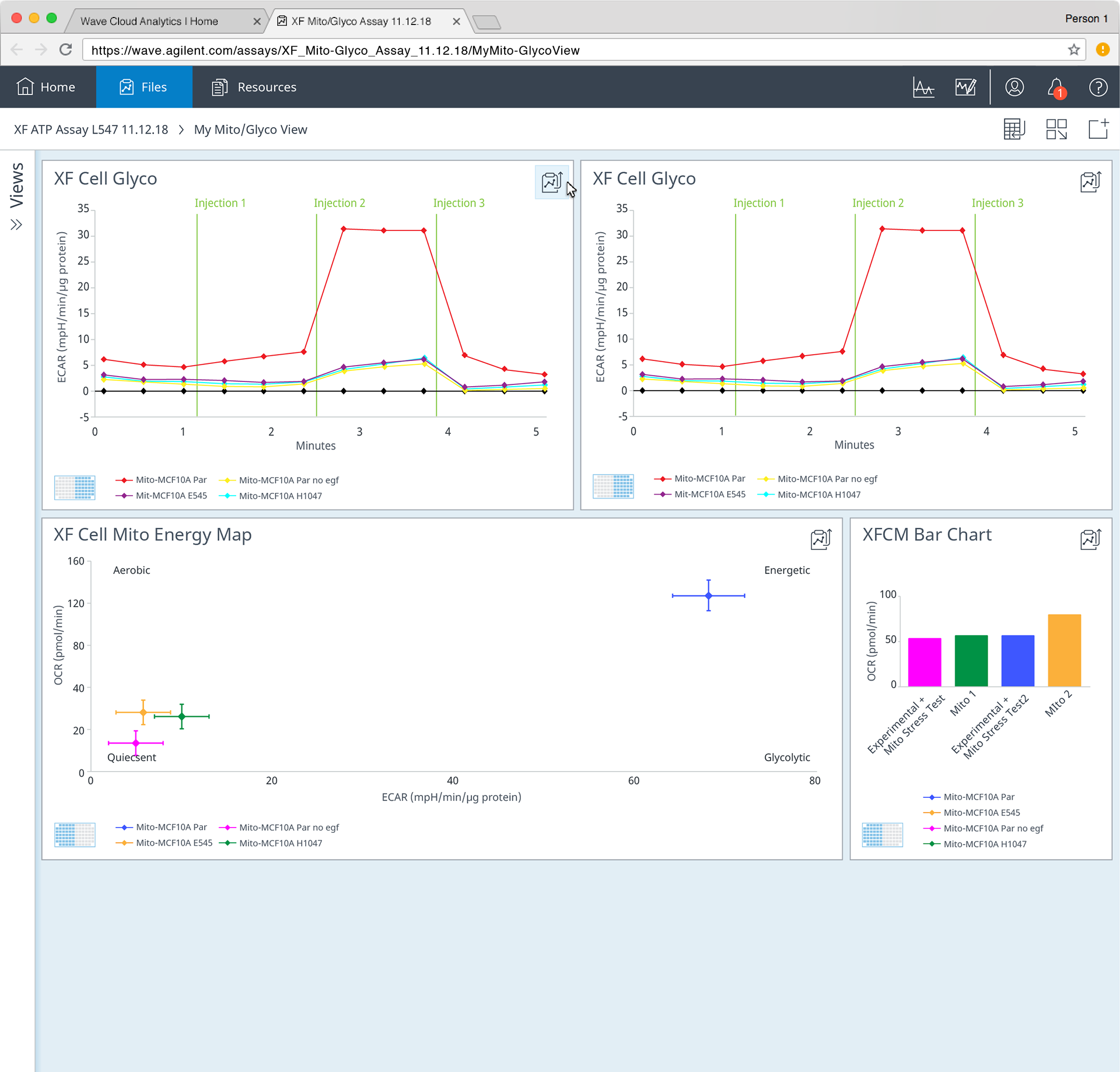Export the left XF Cell Glyco chart
Screen dimensions: 1120x1072
(x=552, y=182)
